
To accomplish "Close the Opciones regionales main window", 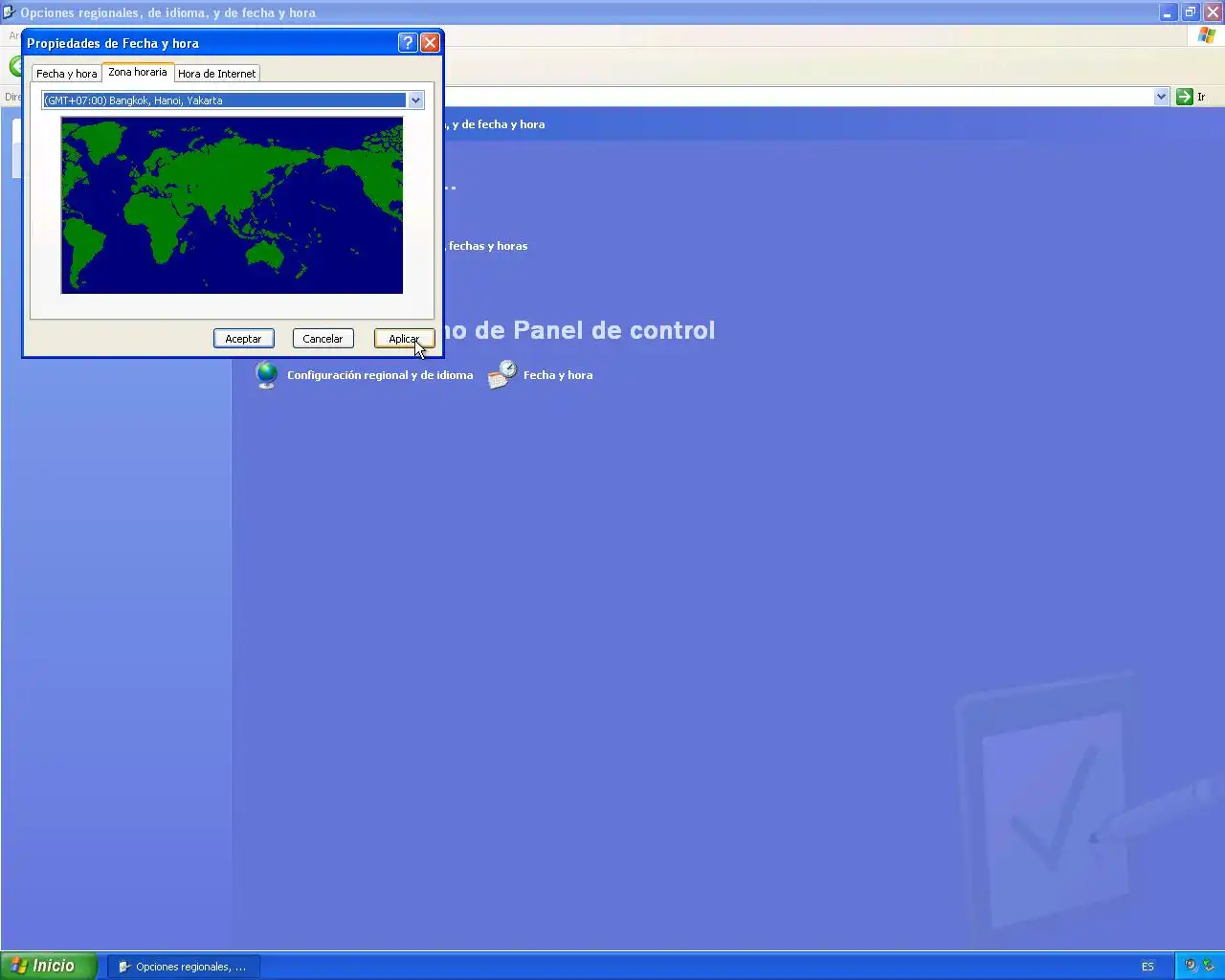I will [1213, 12].
